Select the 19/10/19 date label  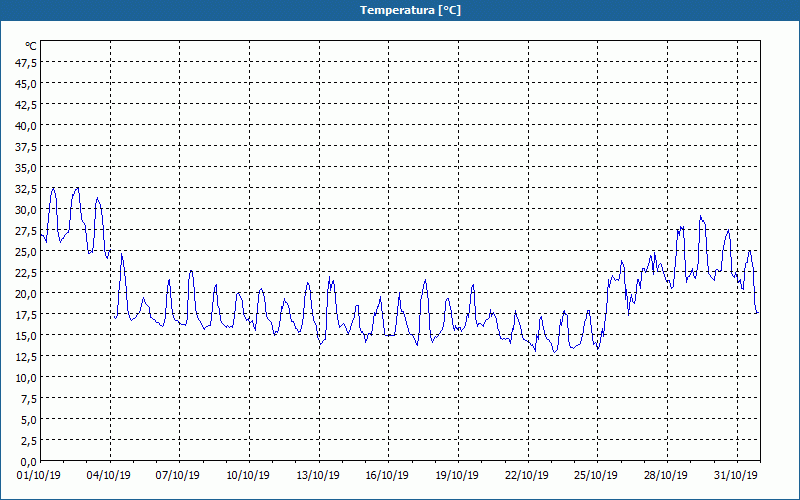pos(457,475)
